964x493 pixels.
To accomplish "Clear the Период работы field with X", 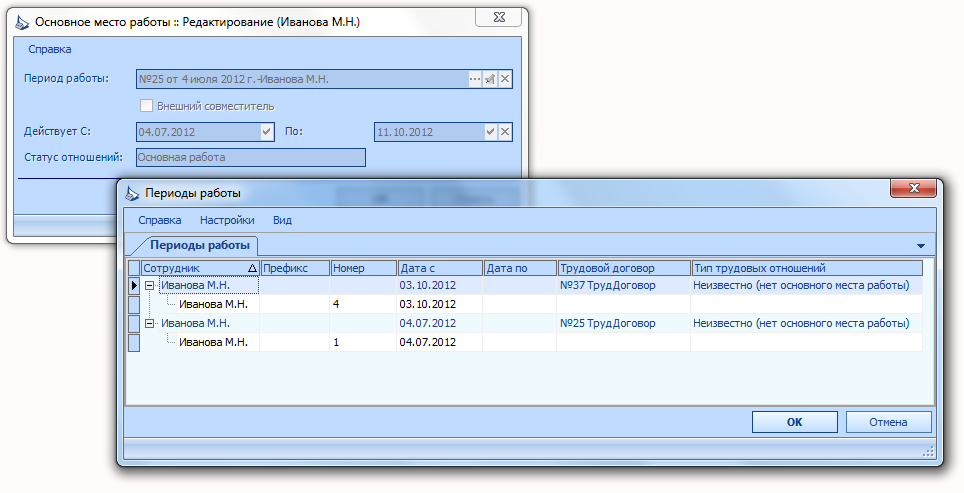I will click(505, 79).
